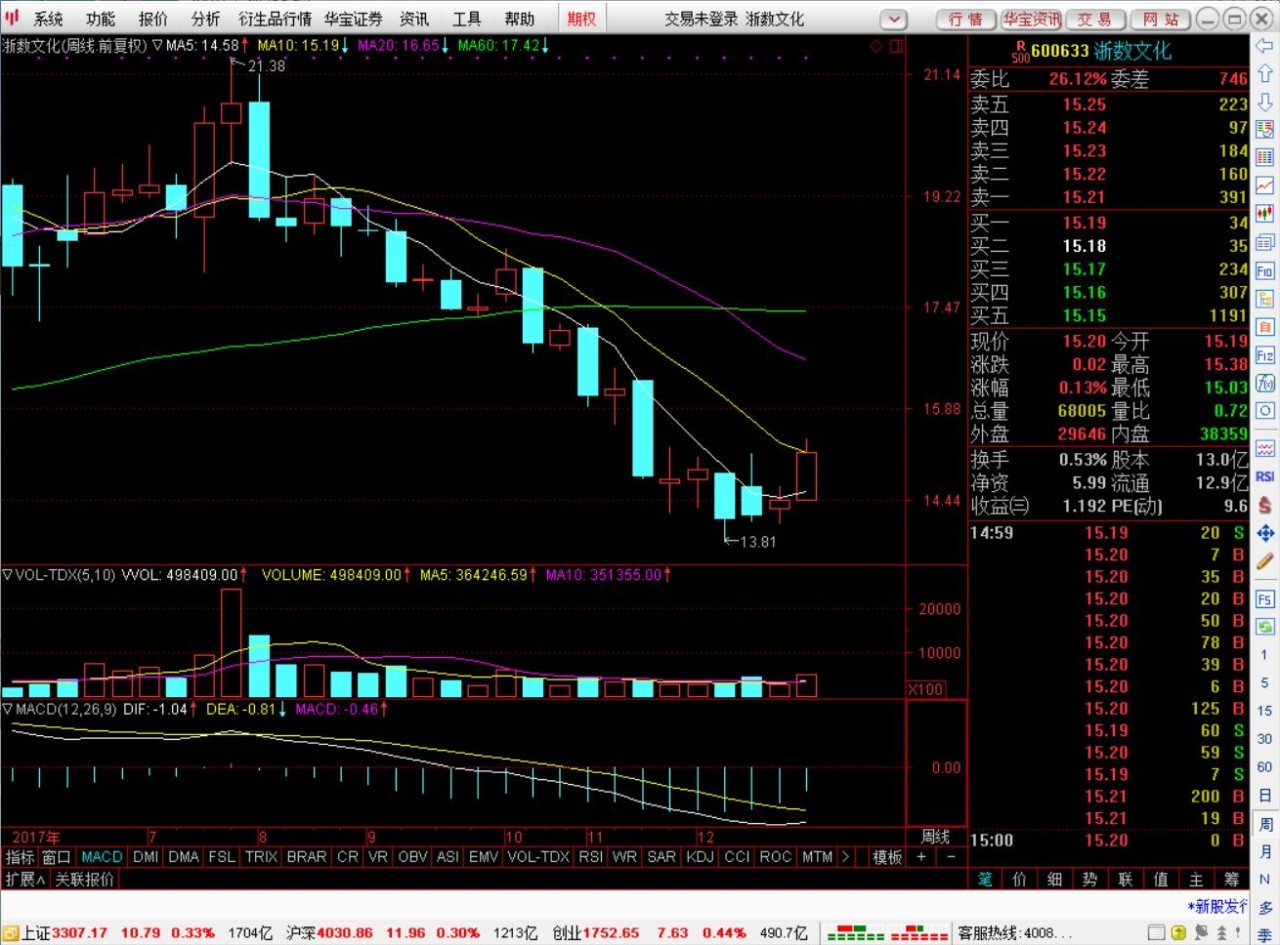This screenshot has width=1280, height=945.
Task: Click the 交易 button at top right
Action: [1094, 19]
